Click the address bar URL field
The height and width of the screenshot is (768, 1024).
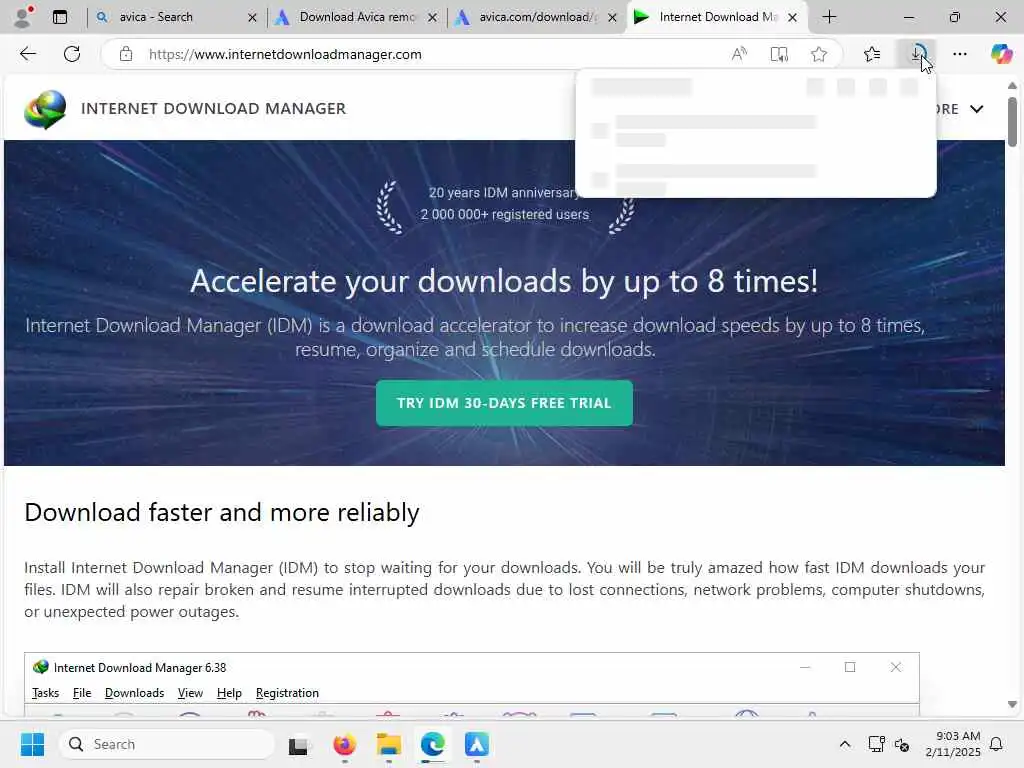[418, 54]
